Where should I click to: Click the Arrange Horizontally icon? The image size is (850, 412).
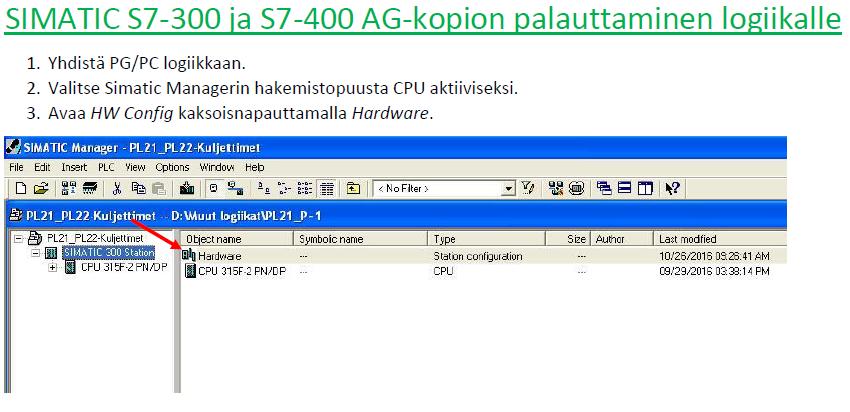[x=624, y=188]
